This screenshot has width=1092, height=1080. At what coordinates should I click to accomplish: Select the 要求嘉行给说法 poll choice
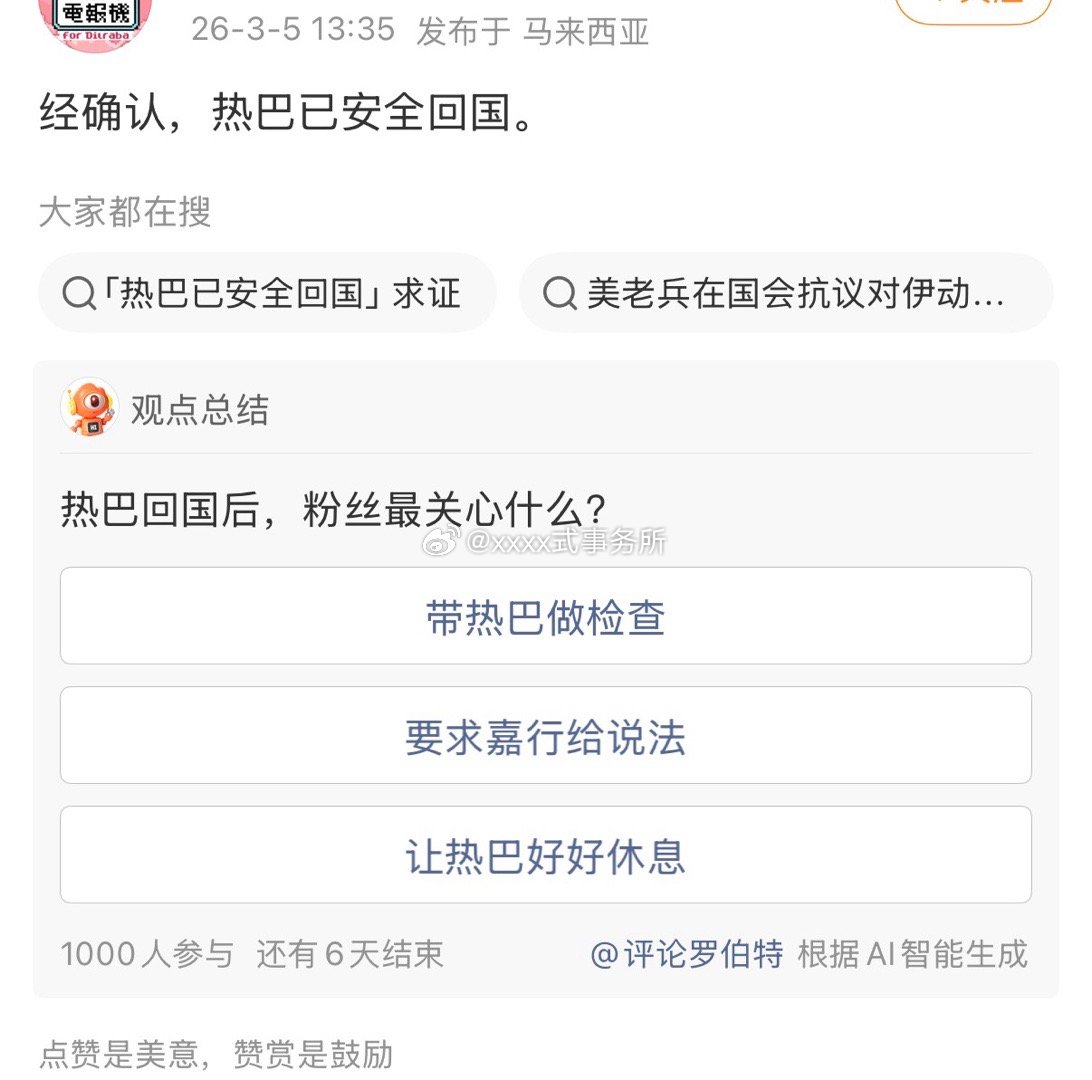click(x=546, y=736)
